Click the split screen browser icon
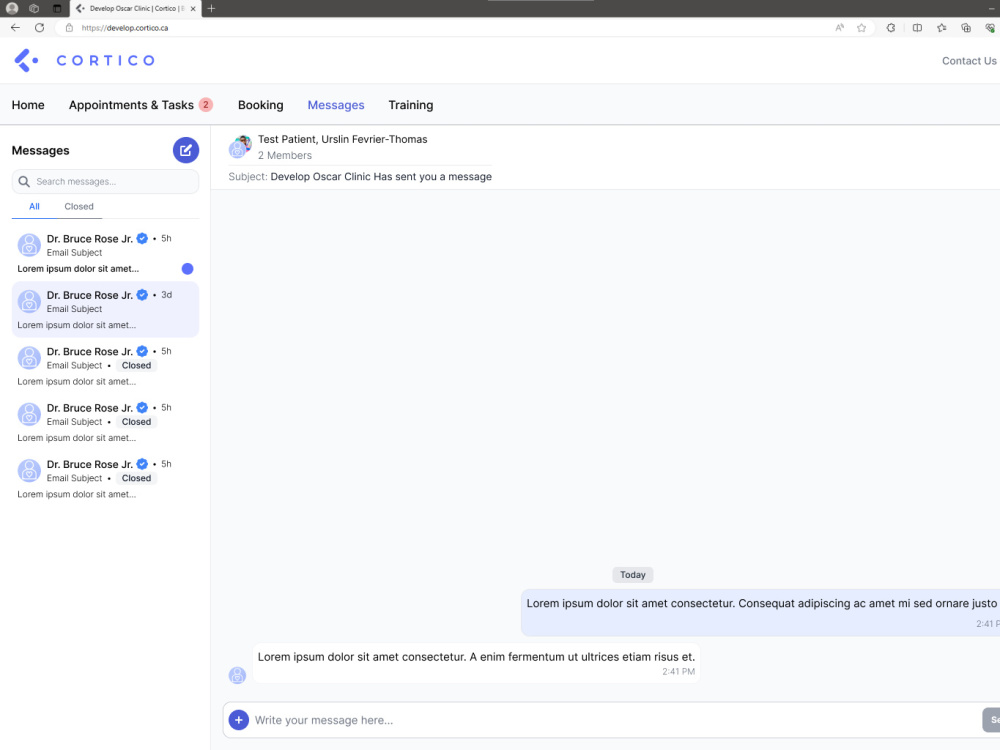 (917, 27)
